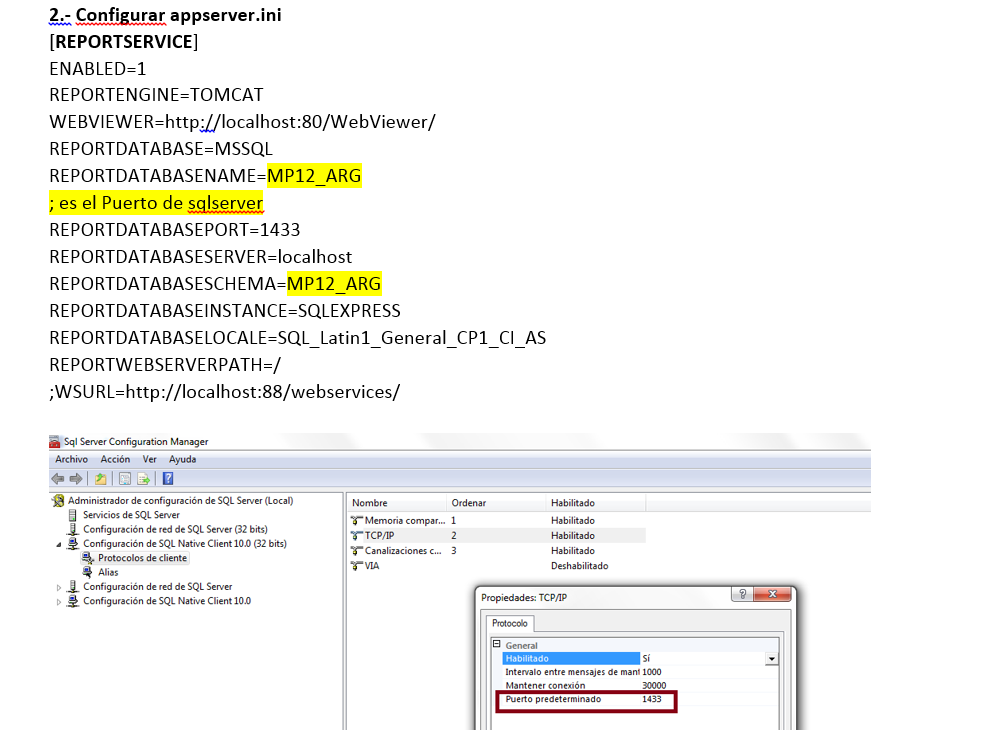
Task: Click the Protocolos de cliente node icon
Action: [x=88, y=558]
